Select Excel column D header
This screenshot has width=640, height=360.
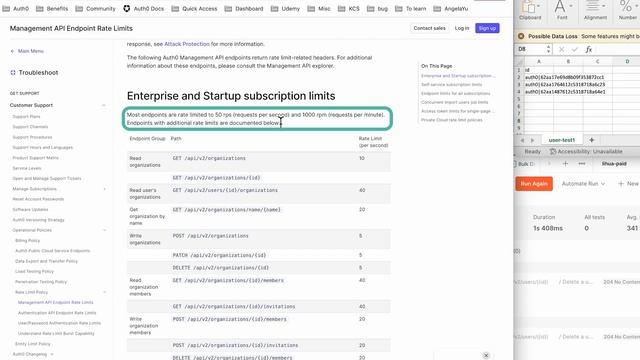coord(627,62)
